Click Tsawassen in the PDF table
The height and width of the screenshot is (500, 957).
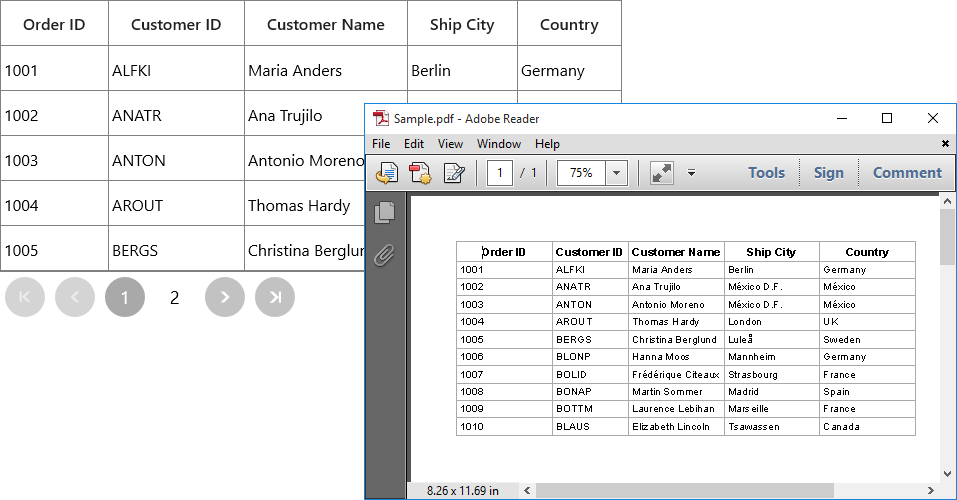click(x=754, y=427)
